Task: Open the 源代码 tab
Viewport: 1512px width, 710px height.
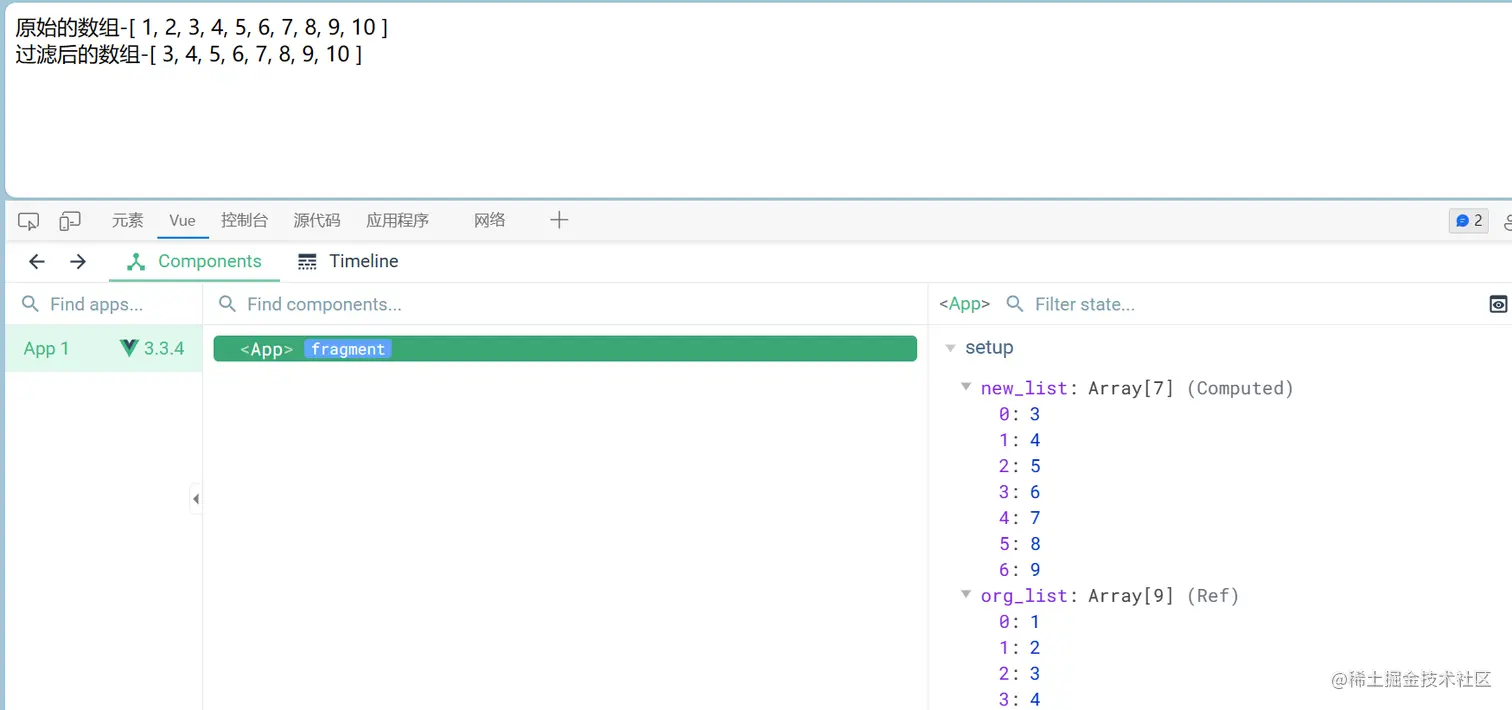Action: (317, 220)
